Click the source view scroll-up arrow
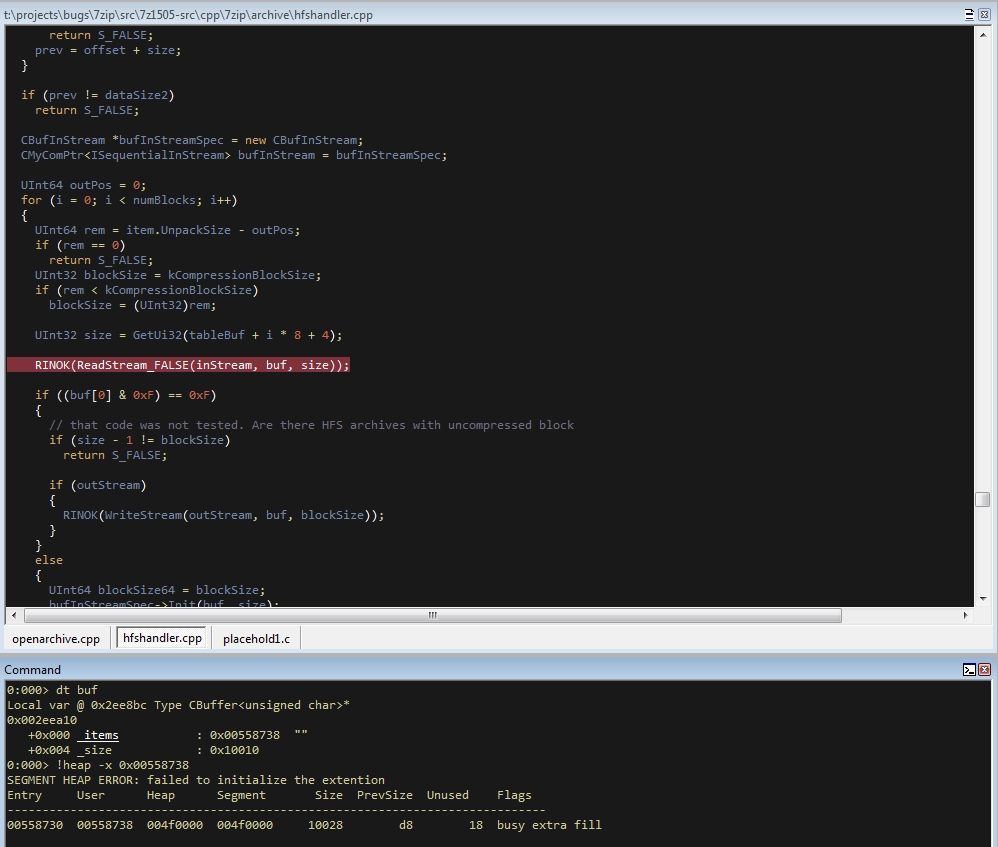Viewport: 998px width, 847px height. (x=982, y=34)
